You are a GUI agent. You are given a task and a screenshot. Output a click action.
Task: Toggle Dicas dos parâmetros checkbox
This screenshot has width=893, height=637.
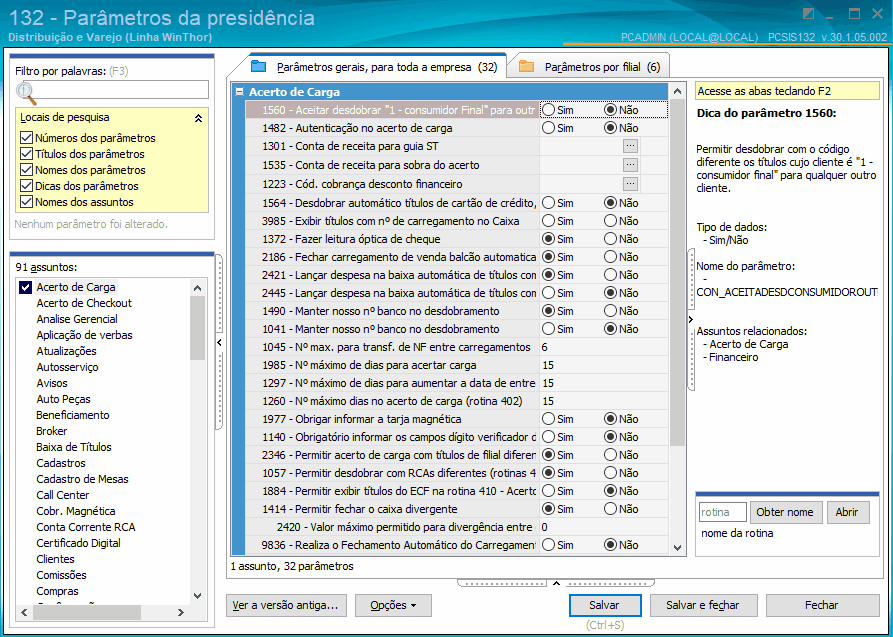(26, 186)
